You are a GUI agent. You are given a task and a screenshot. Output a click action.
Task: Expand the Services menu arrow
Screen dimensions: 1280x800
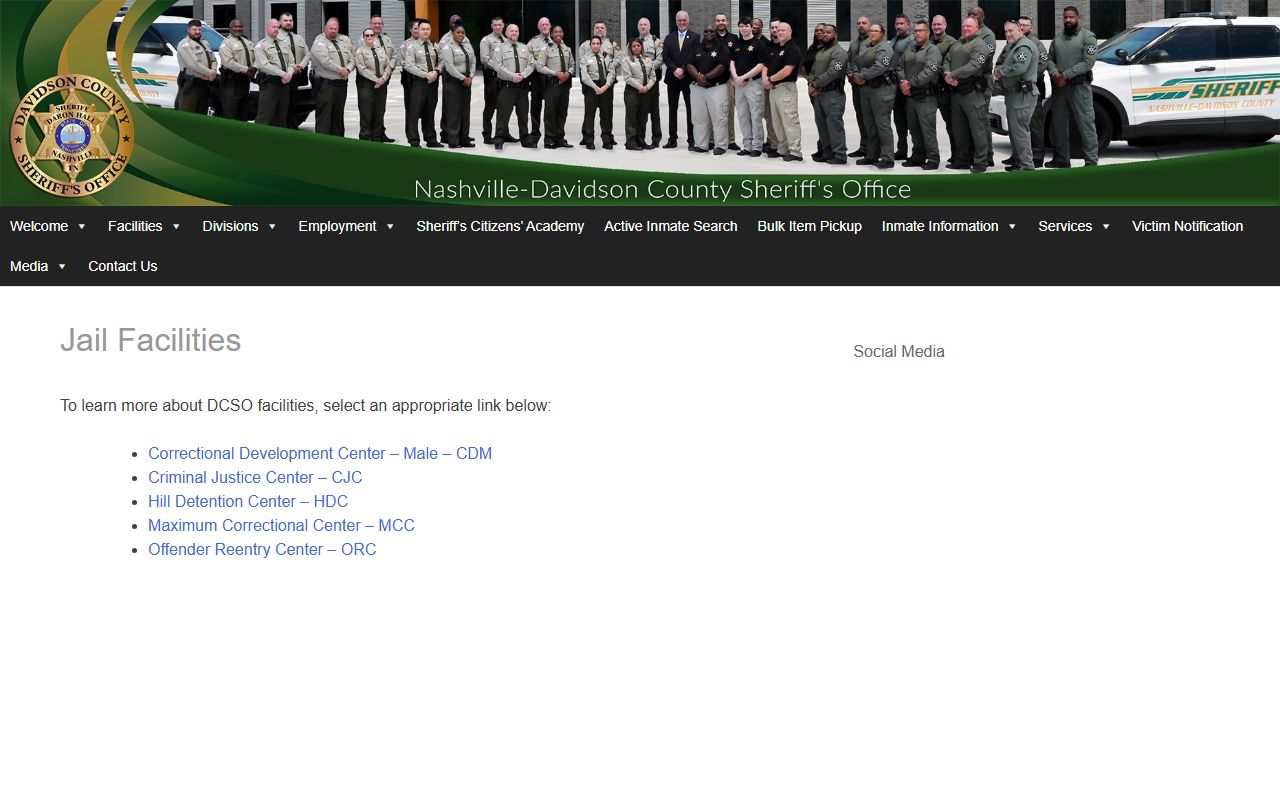point(1106,227)
